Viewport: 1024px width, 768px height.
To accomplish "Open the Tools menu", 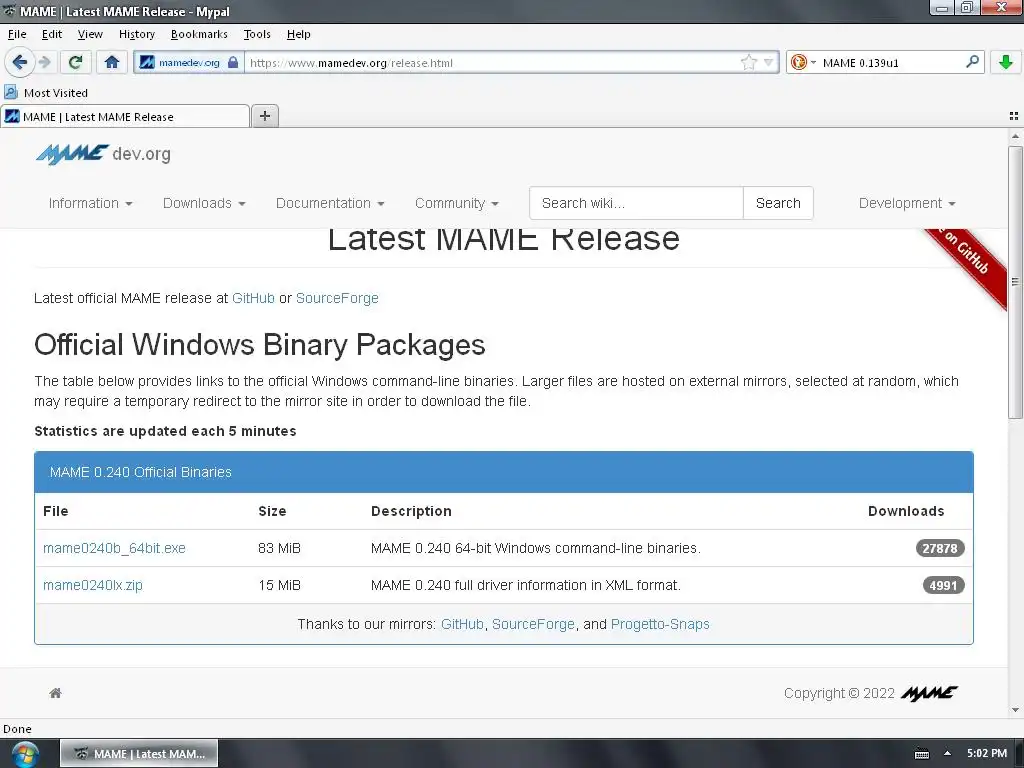I will [257, 34].
